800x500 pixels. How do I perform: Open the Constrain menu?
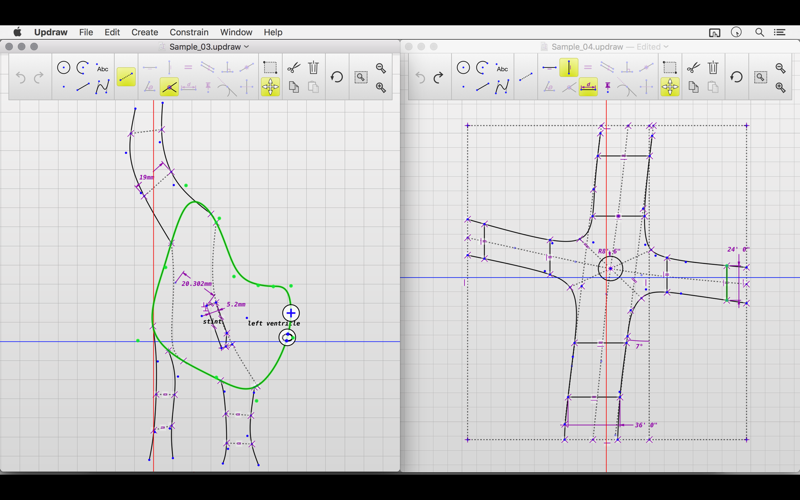[189, 32]
